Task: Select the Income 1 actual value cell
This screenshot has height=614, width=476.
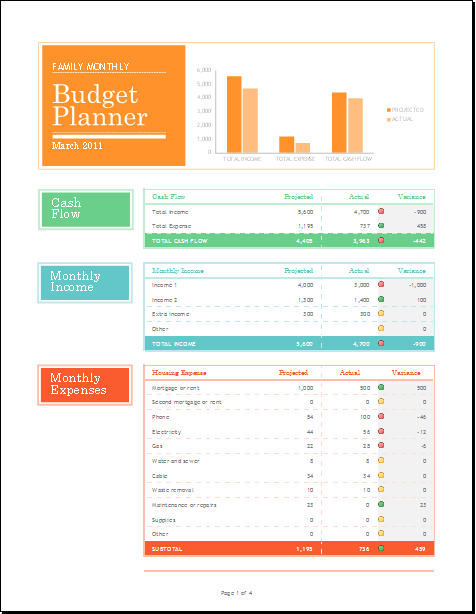Action: point(362,285)
